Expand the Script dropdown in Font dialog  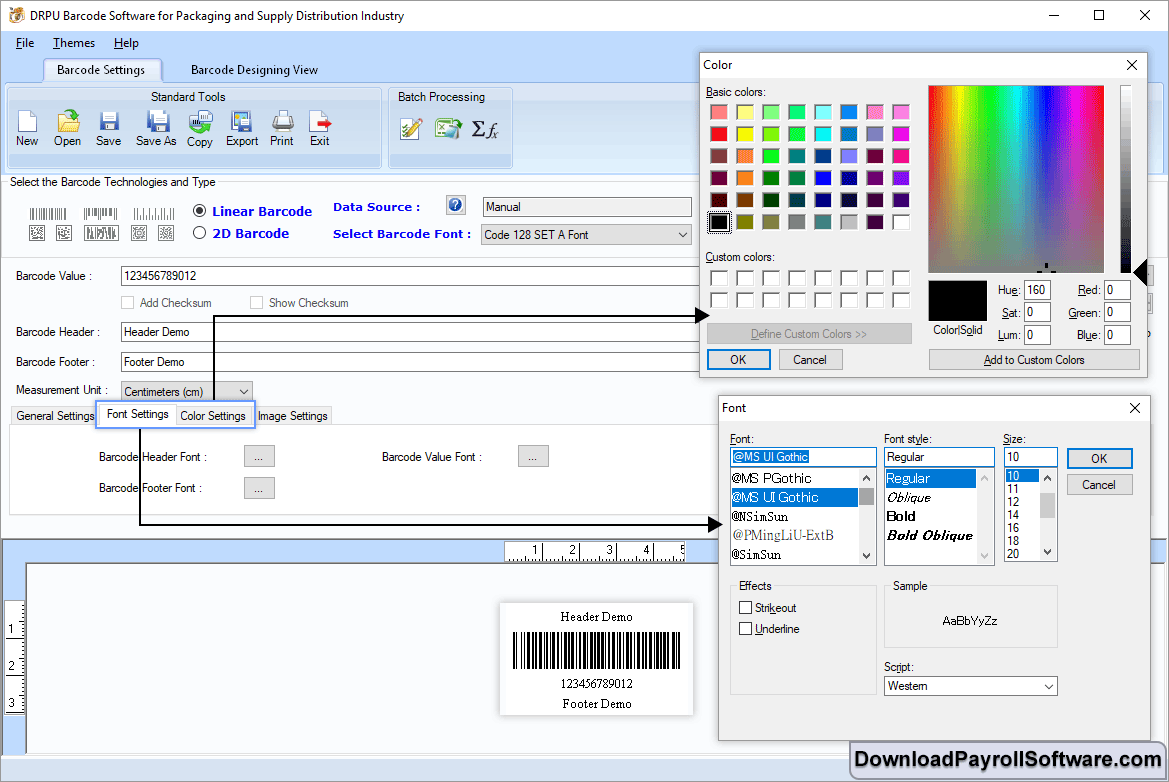click(x=1049, y=686)
